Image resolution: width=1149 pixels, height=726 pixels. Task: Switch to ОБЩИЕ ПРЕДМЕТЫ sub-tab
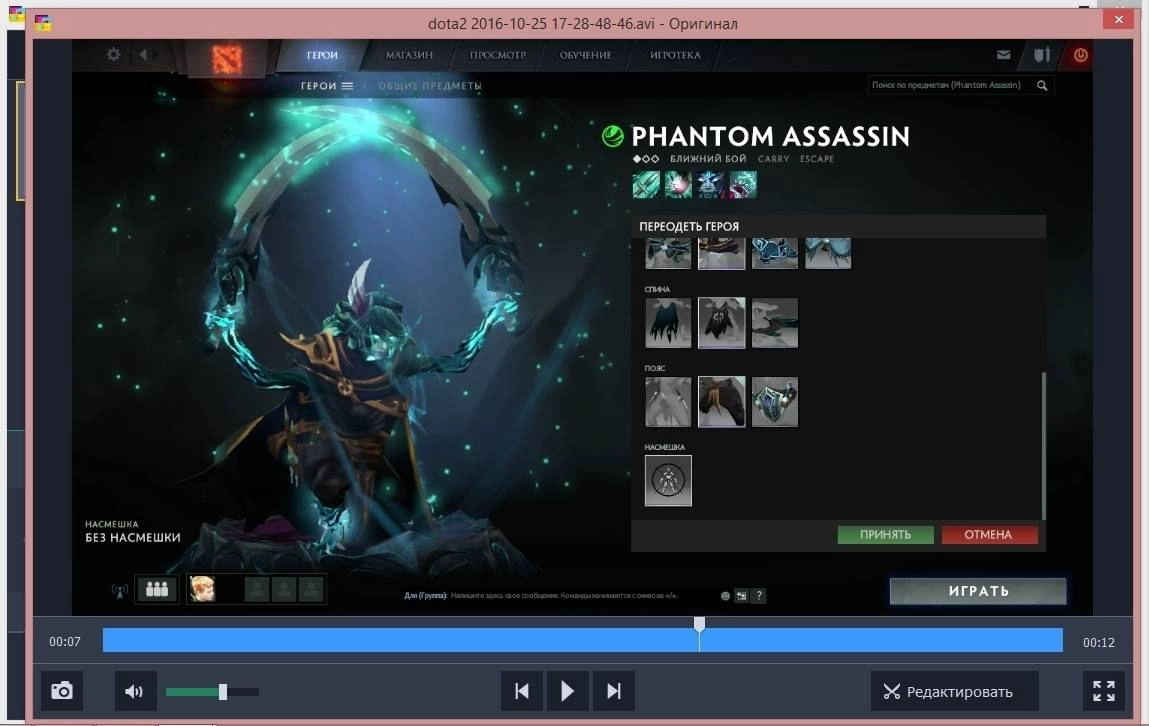point(429,86)
